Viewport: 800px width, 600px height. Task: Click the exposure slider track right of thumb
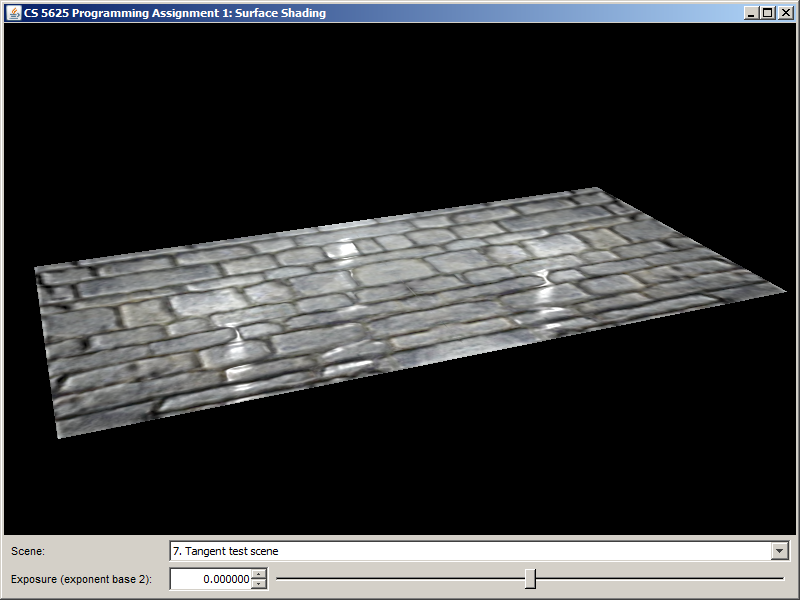tap(660, 579)
